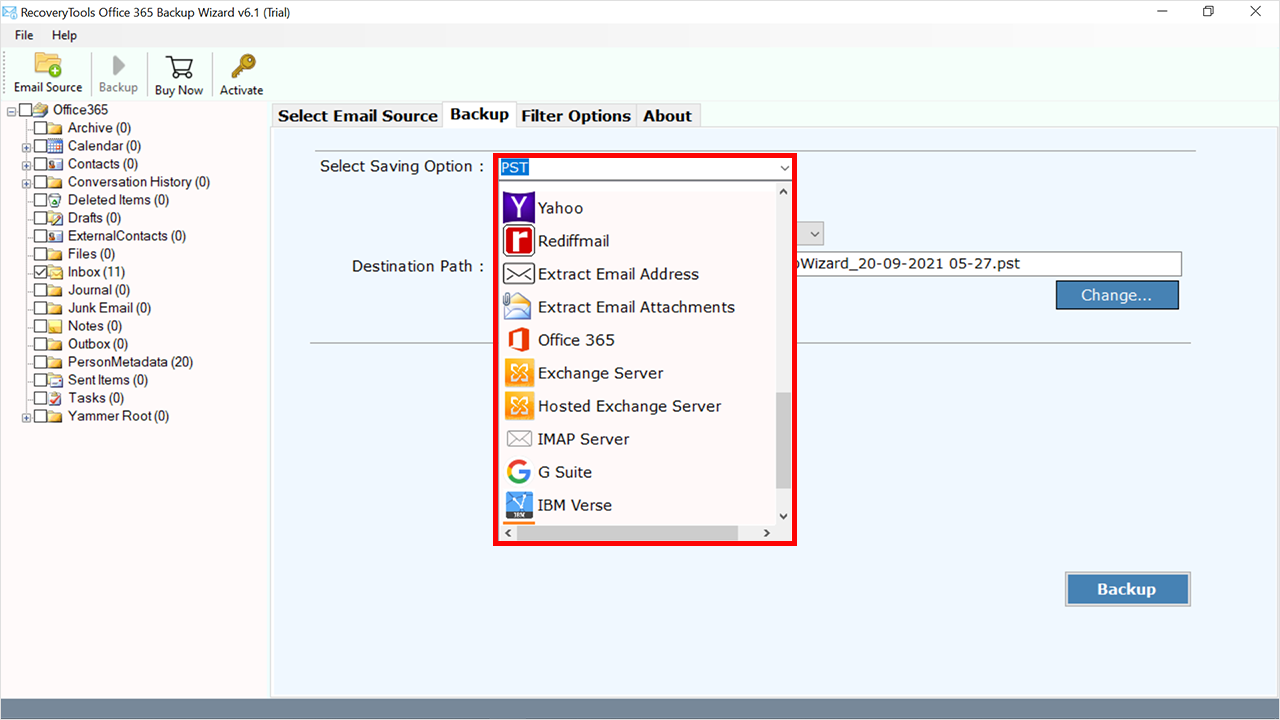
Task: Click the Activate key icon
Action: tap(242, 66)
